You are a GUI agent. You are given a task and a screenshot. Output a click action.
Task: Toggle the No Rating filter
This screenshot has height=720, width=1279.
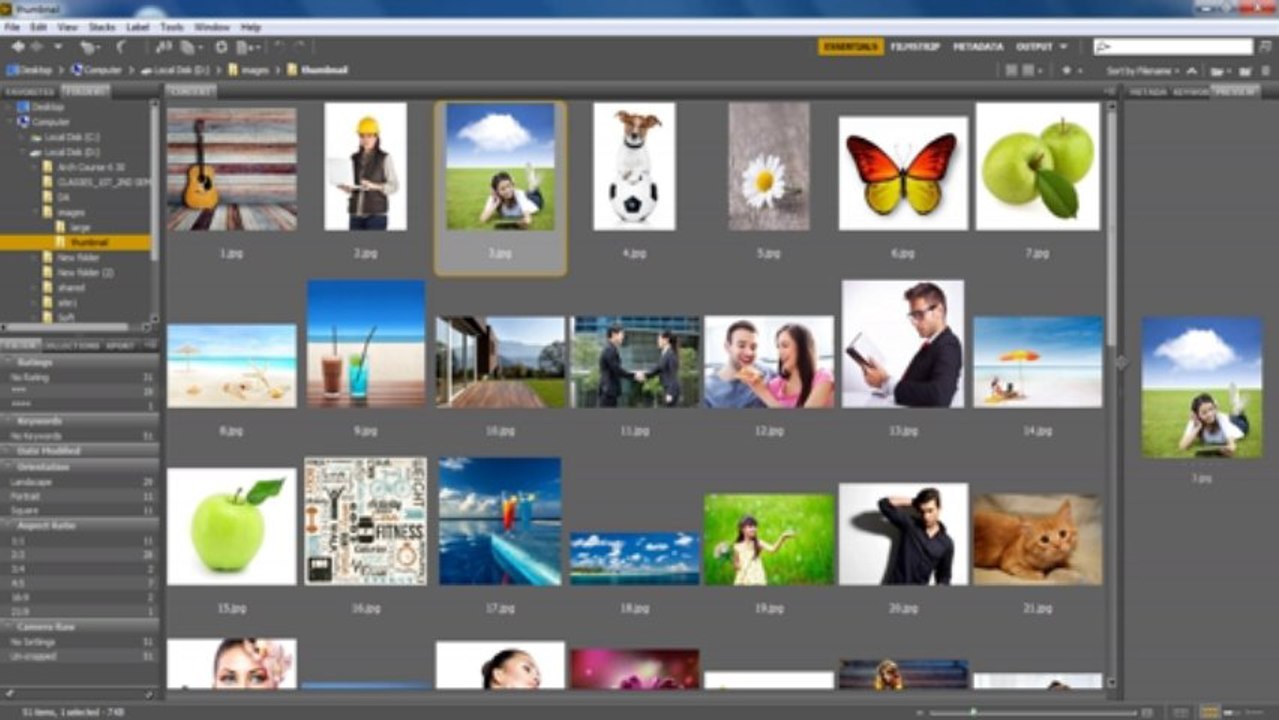80,377
